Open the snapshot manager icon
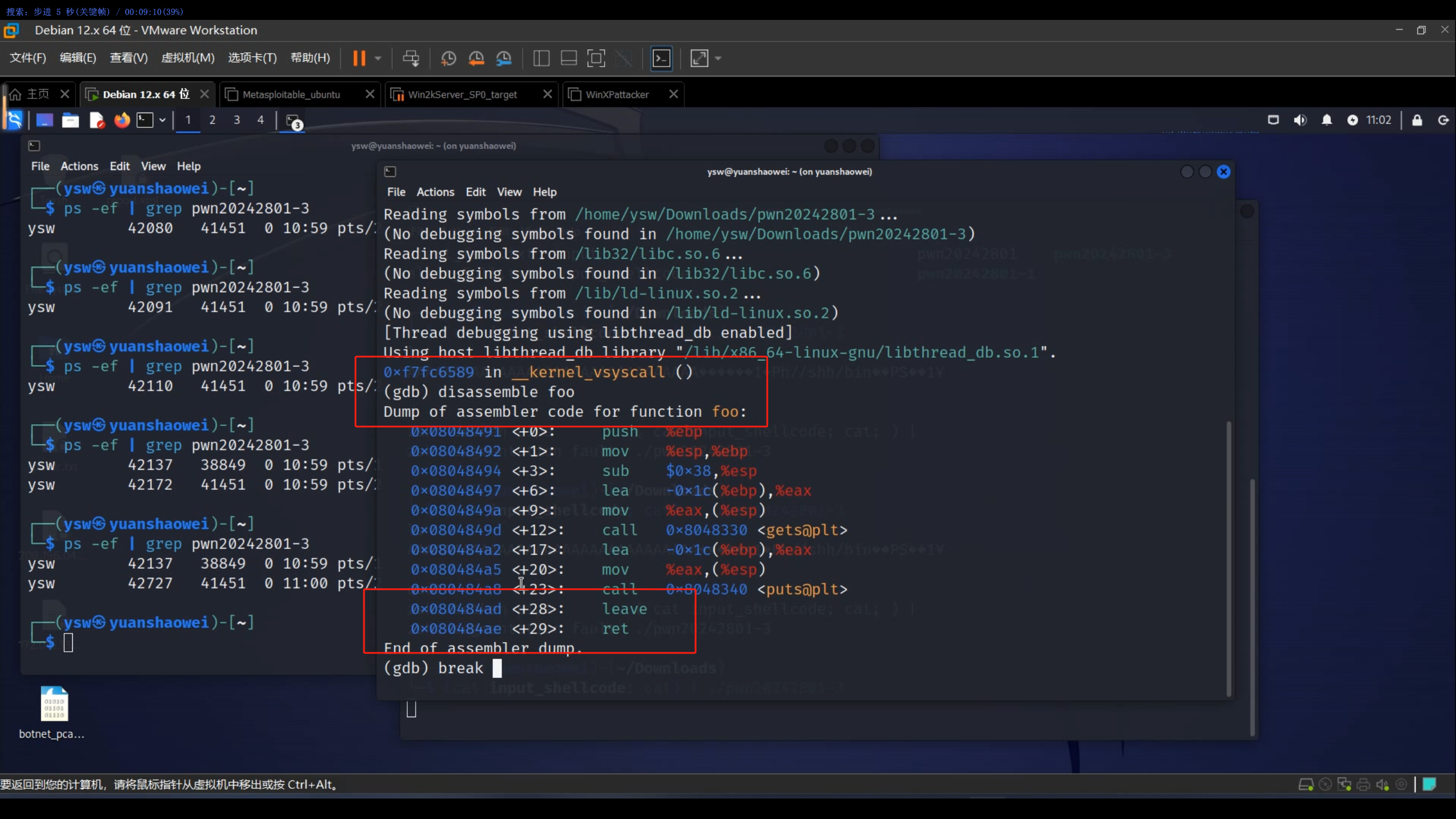1456x819 pixels. [504, 58]
